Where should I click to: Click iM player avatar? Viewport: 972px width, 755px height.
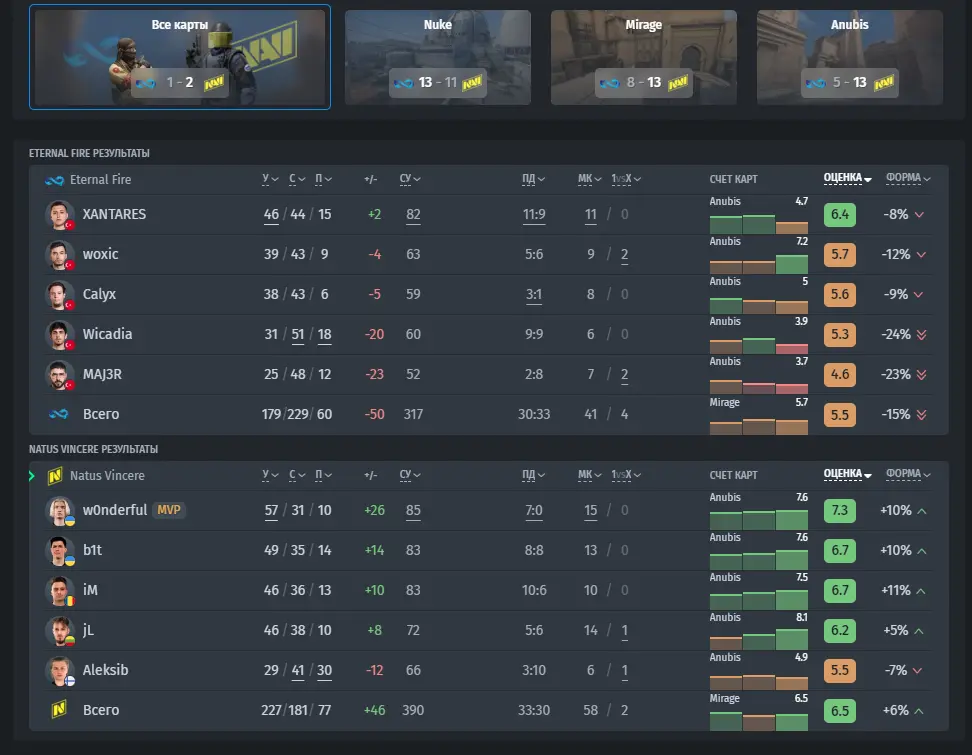click(x=60, y=591)
